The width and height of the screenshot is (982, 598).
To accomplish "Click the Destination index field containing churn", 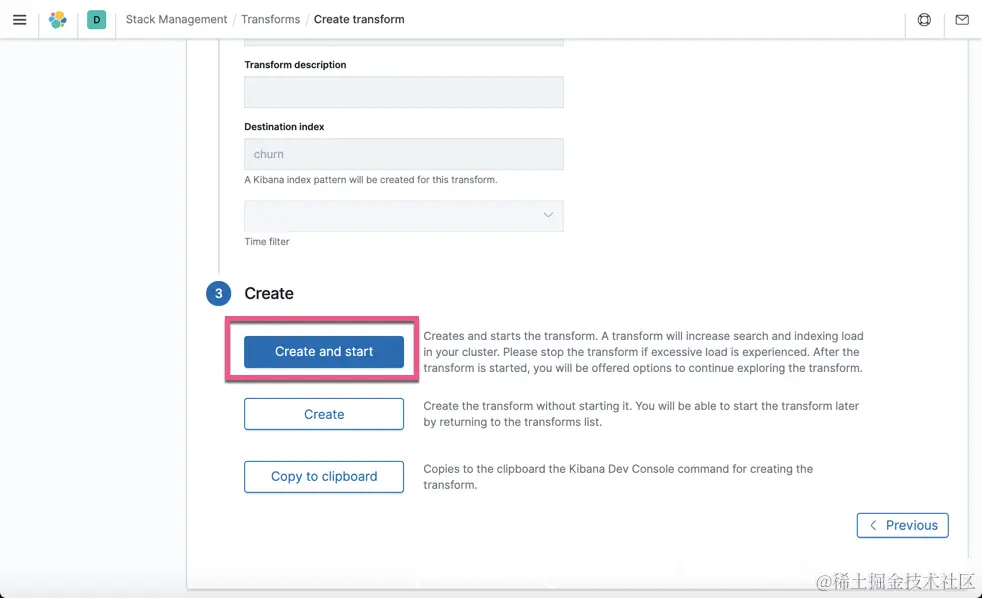I will coord(404,154).
